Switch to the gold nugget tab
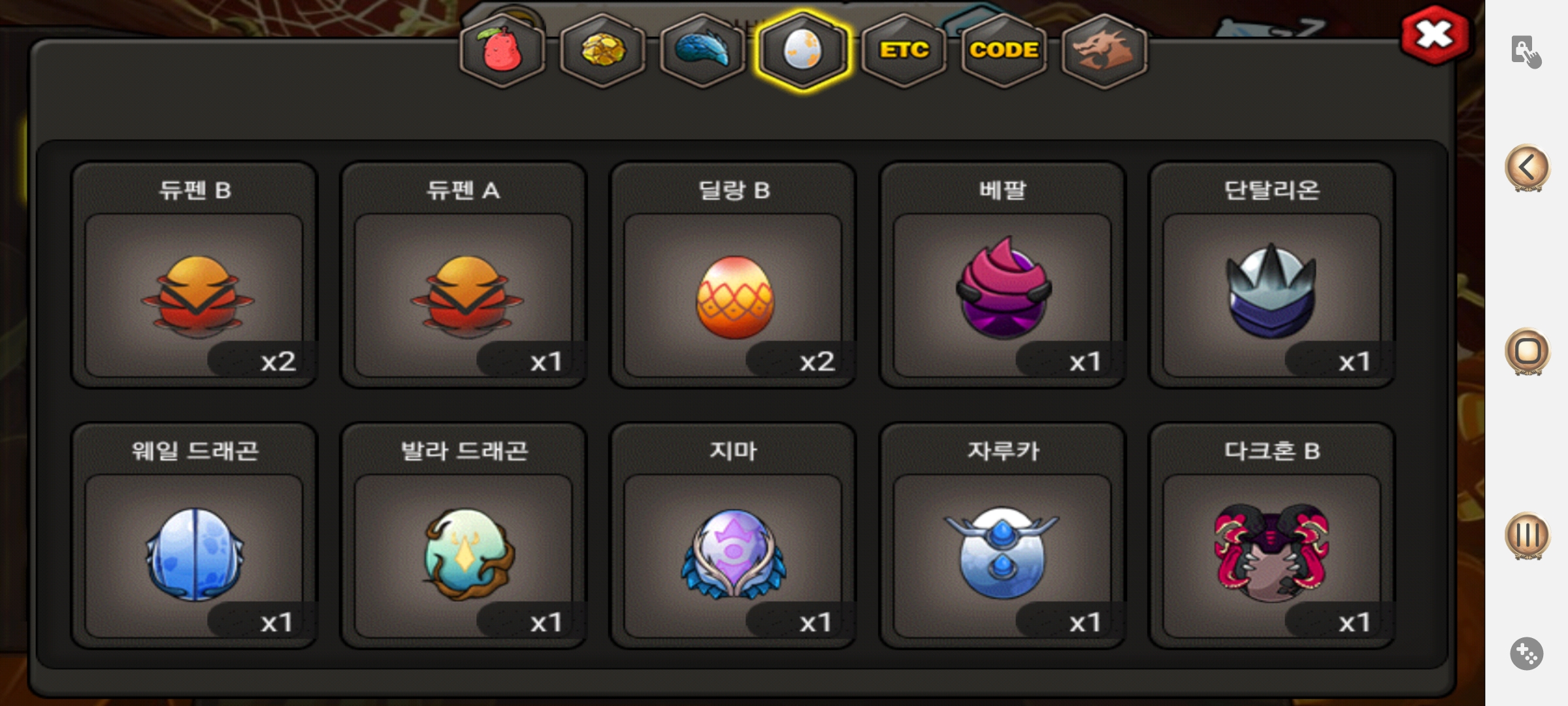The height and width of the screenshot is (706, 1568). [602, 51]
